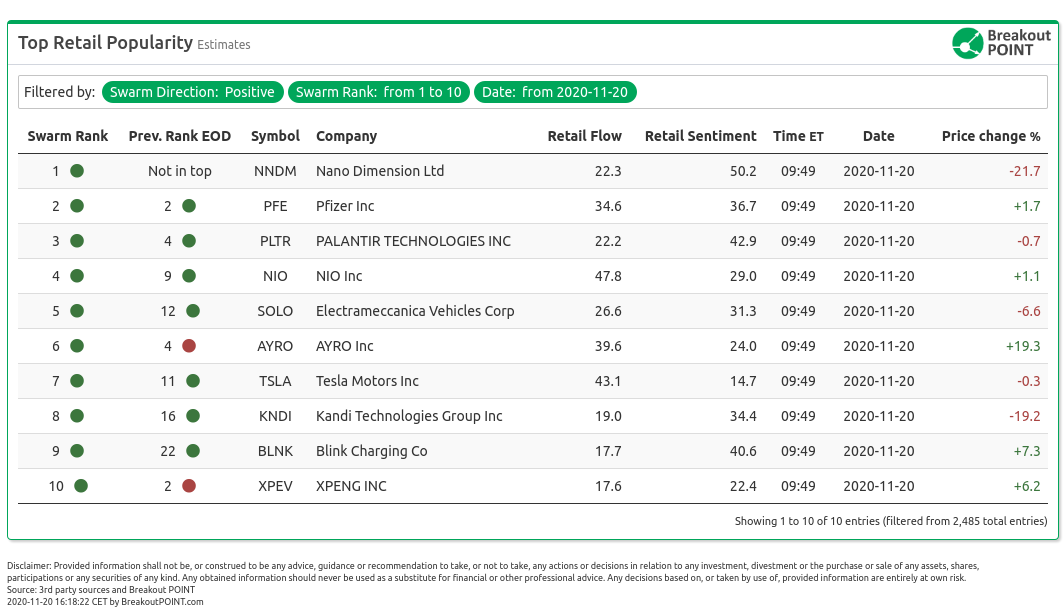Image resolution: width=1063 pixels, height=612 pixels.
Task: Sort by the Date column header
Action: (x=879, y=136)
